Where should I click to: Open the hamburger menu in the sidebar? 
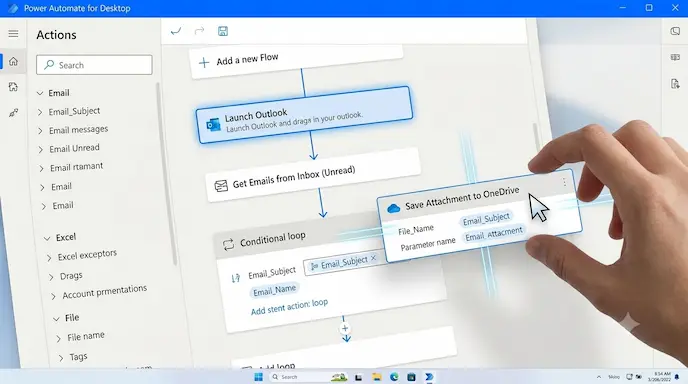tap(13, 34)
